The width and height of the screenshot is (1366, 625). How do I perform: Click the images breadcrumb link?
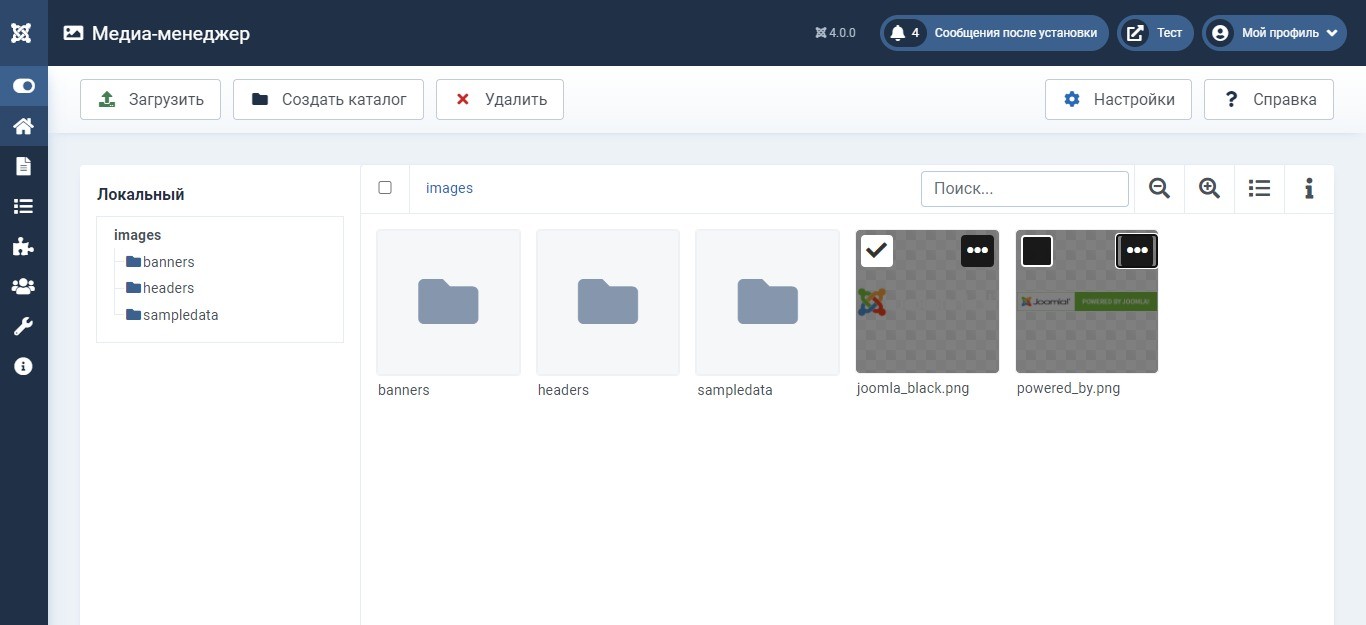pos(449,188)
